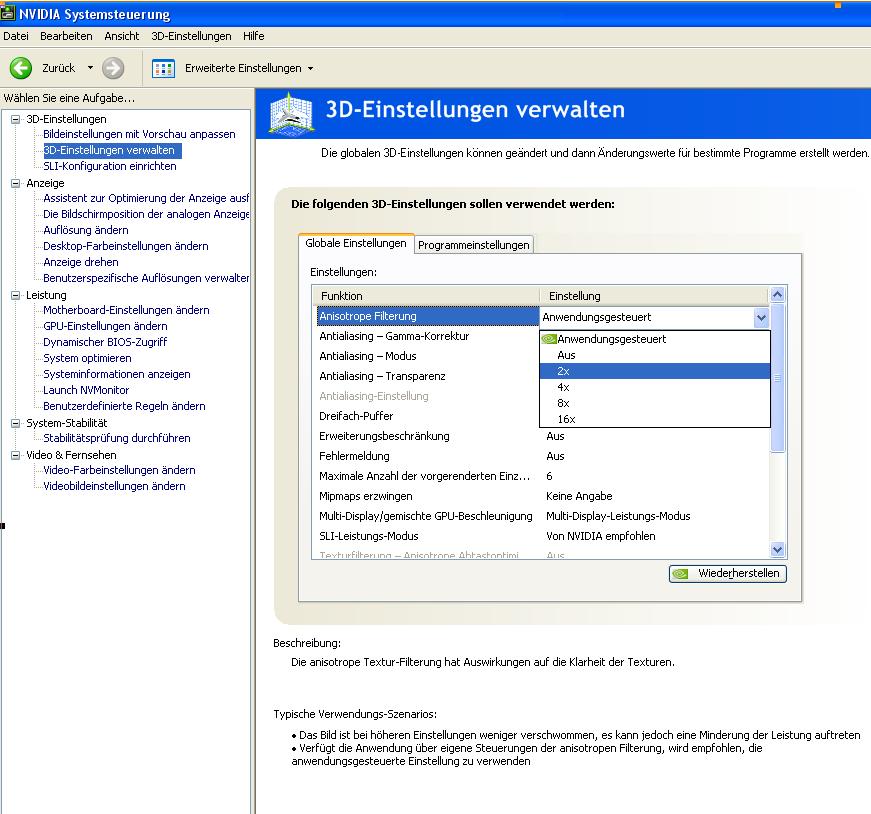Click the green Zurück back arrow icon
This screenshot has width=871, height=814.
point(21,68)
